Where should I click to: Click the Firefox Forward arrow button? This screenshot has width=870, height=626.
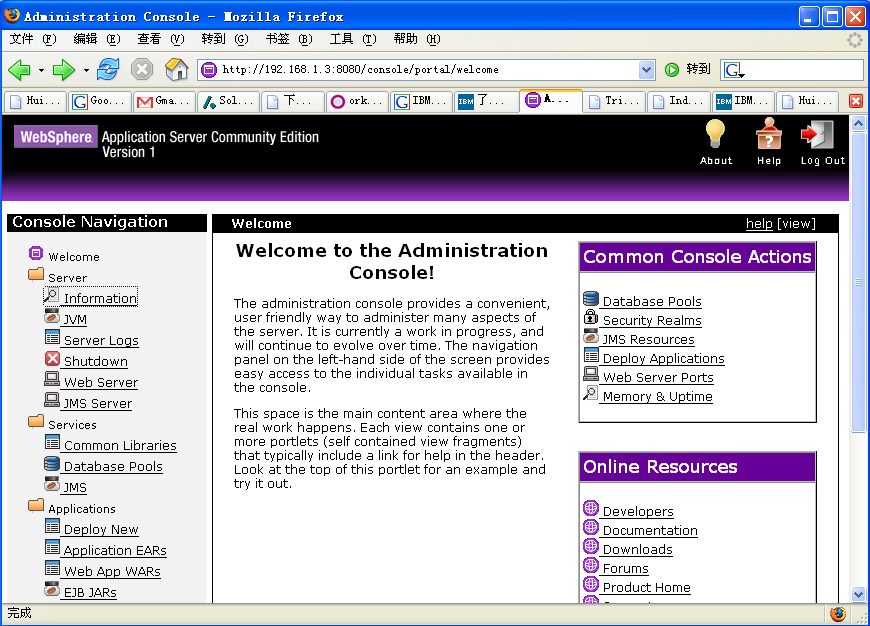(x=63, y=69)
